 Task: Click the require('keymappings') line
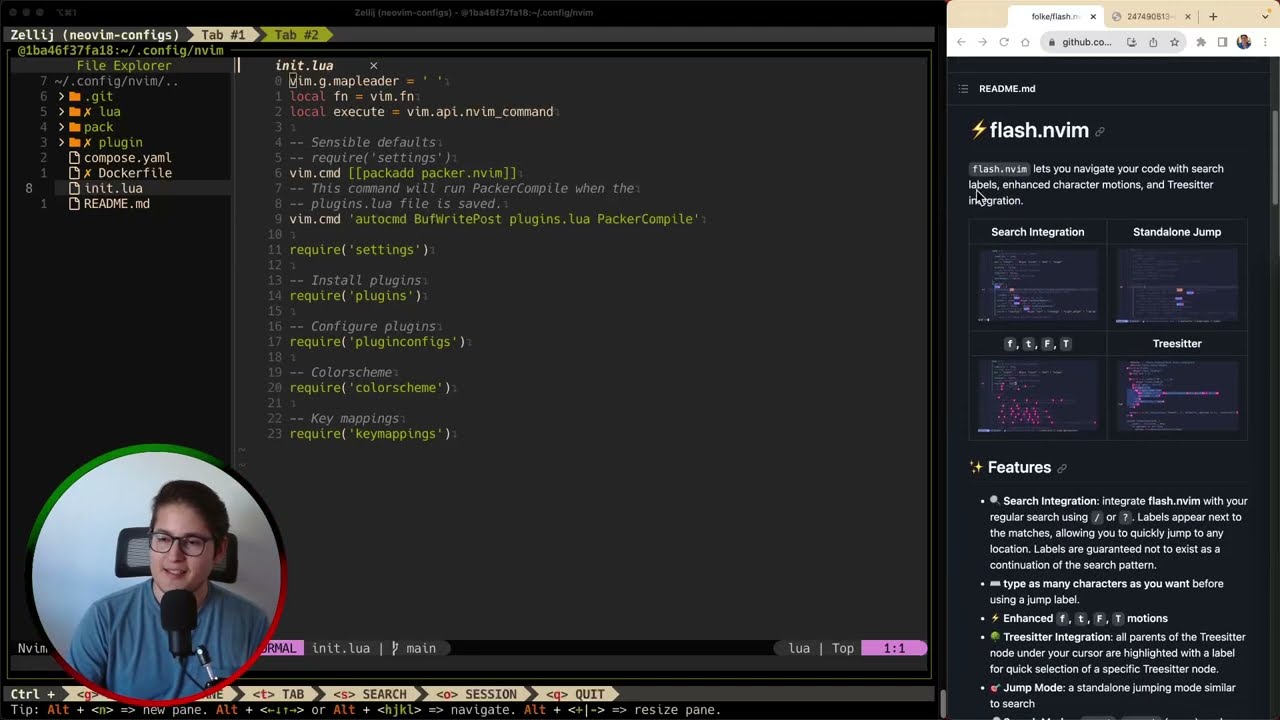click(370, 434)
